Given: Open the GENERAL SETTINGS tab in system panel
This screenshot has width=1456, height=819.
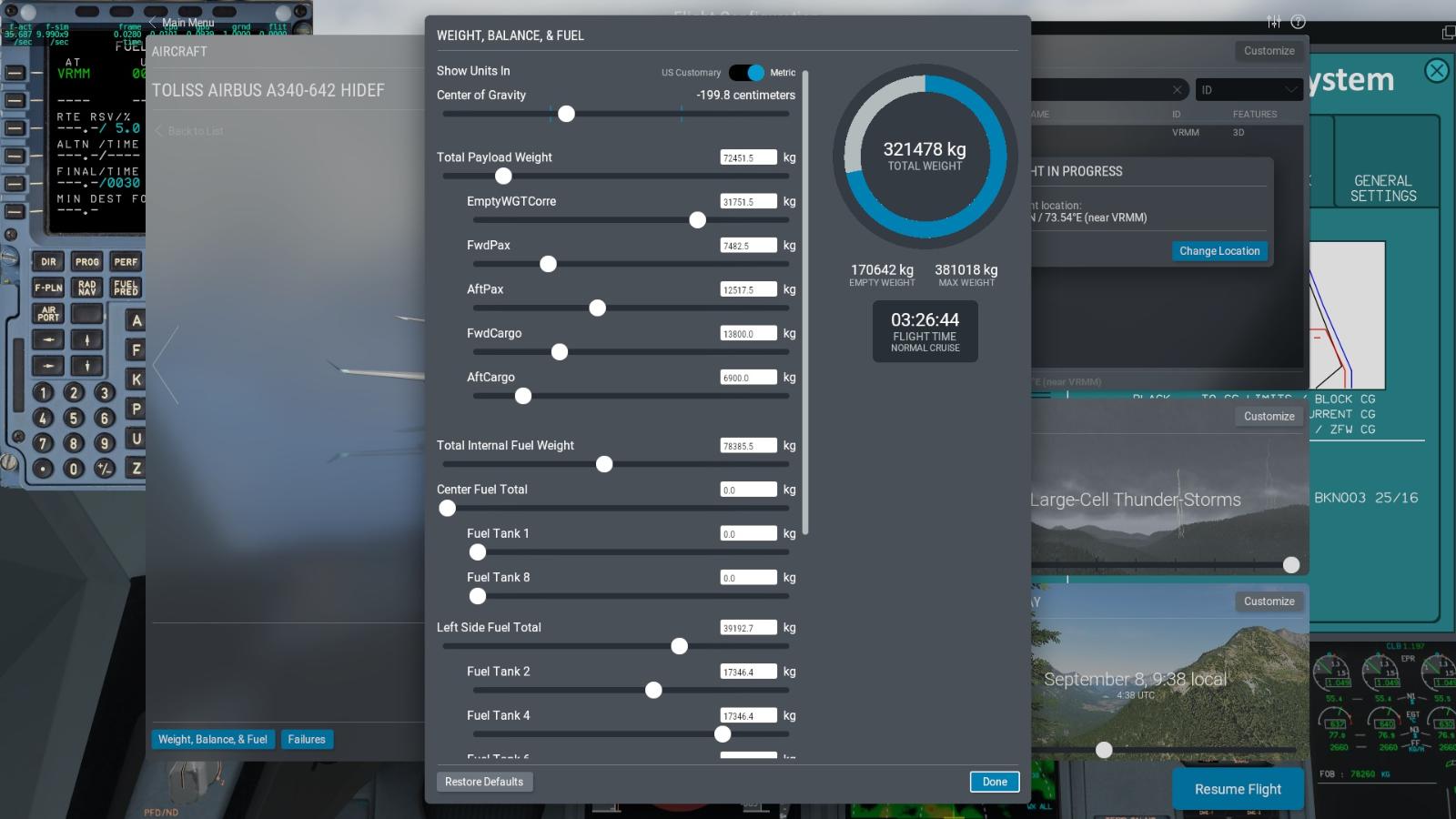Looking at the screenshot, I should [x=1383, y=188].
